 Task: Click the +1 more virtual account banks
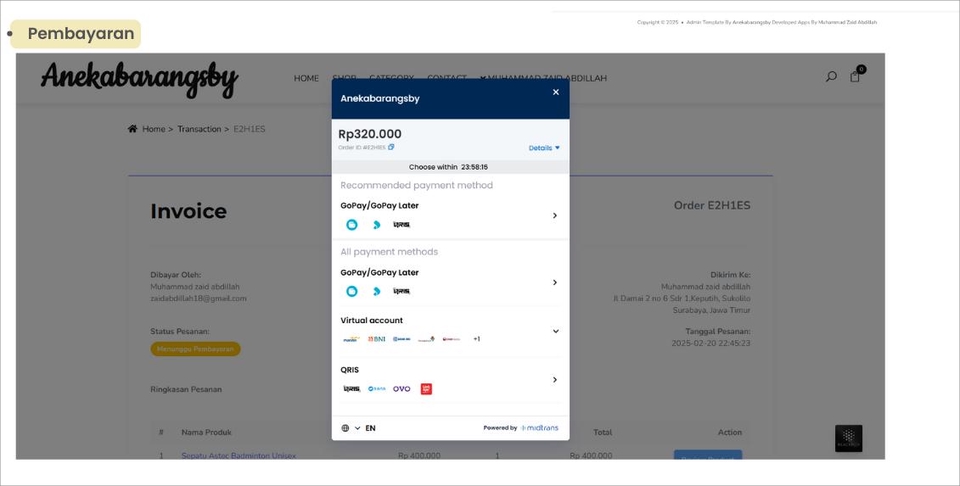pyautogui.click(x=477, y=339)
